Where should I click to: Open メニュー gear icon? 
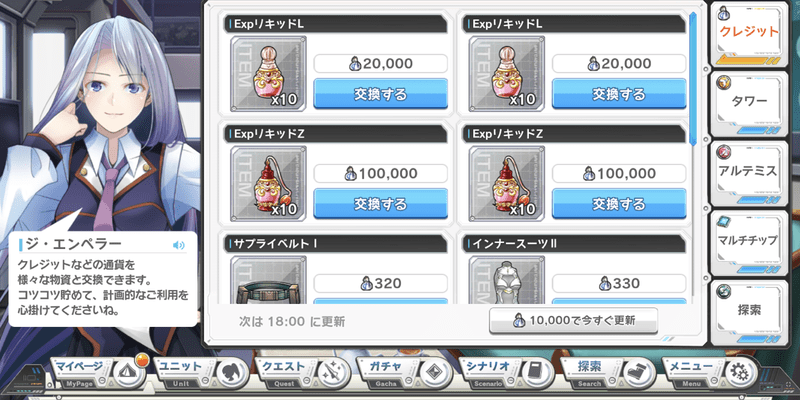click(x=738, y=373)
